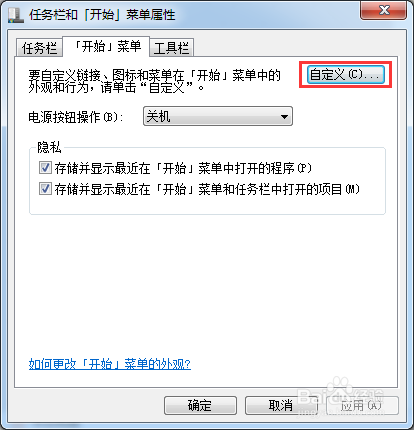Image resolution: width=414 pixels, height=430 pixels.
Task: Click the 电源按钮操作(B) label
Action: coord(76,117)
